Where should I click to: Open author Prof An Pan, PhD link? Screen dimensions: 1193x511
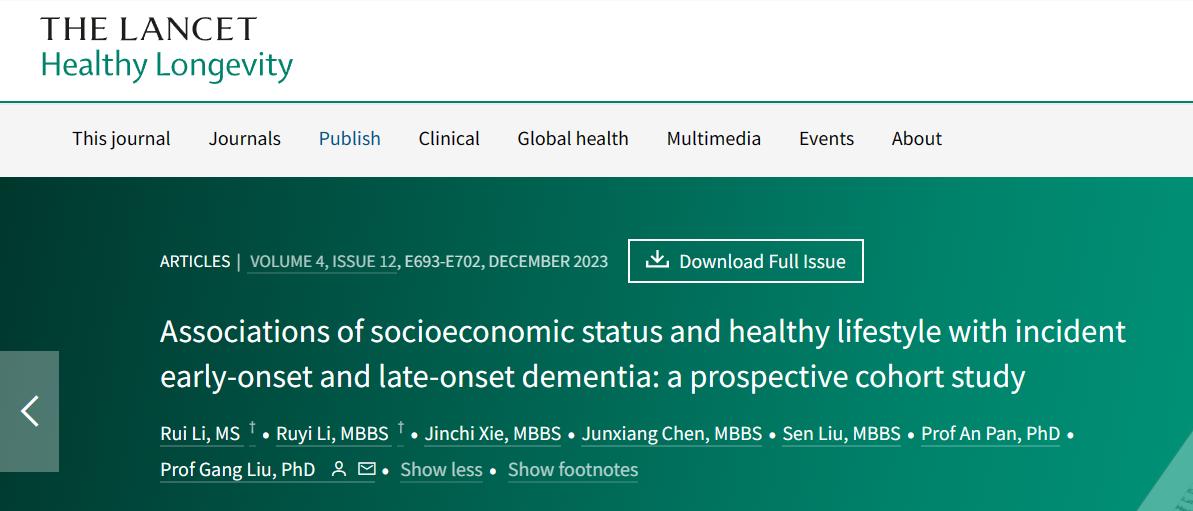tap(991, 433)
